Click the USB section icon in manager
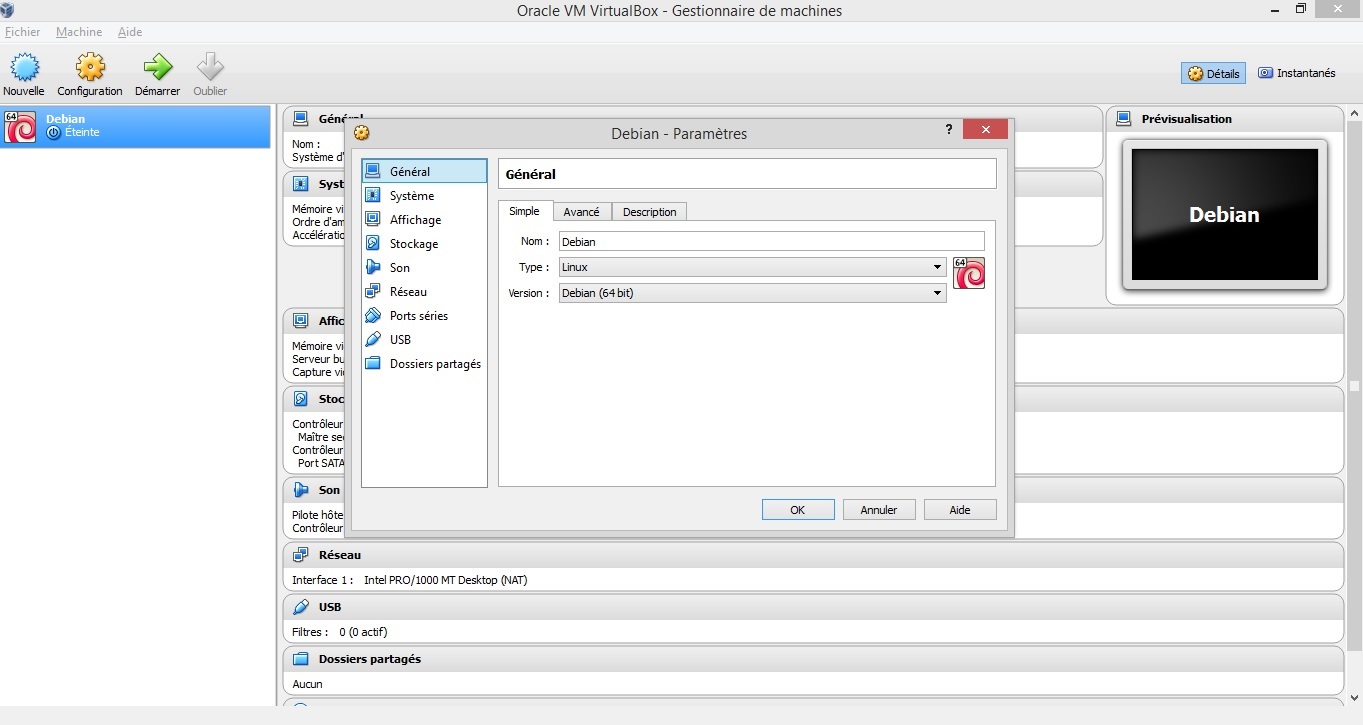Viewport: 1363px width, 725px height. (300, 607)
